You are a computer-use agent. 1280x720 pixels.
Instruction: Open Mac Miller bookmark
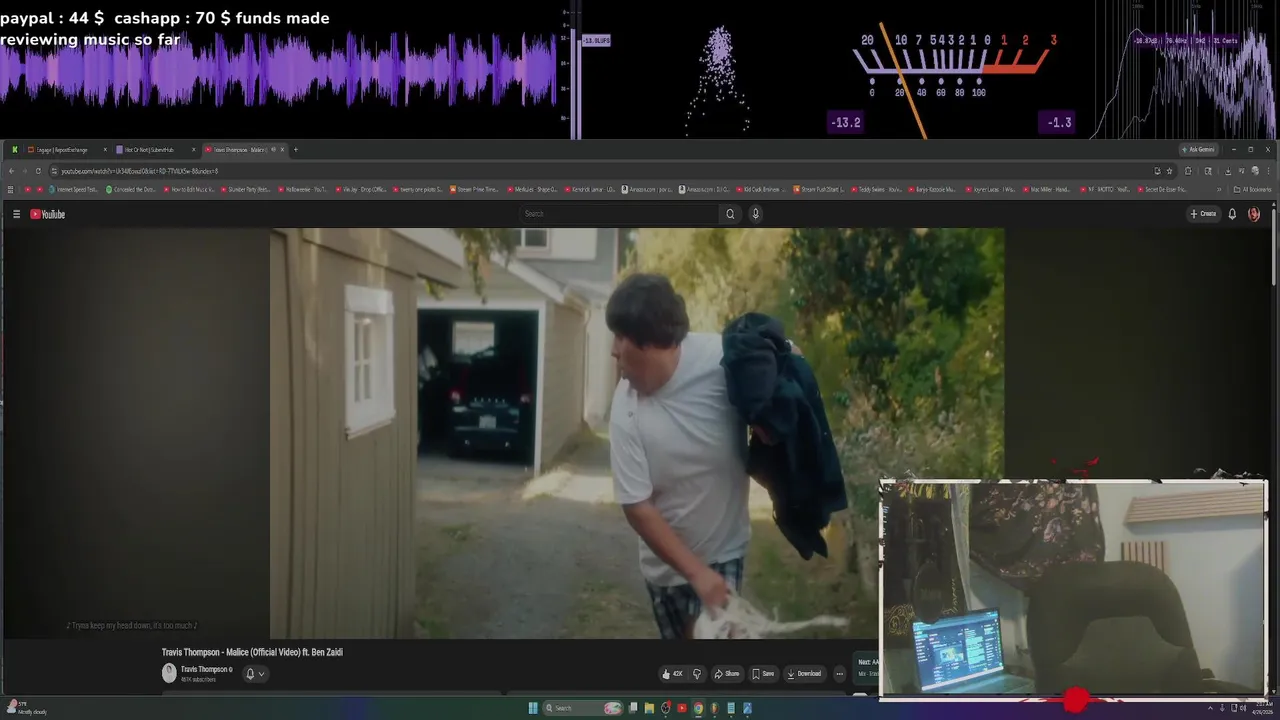[1048, 189]
